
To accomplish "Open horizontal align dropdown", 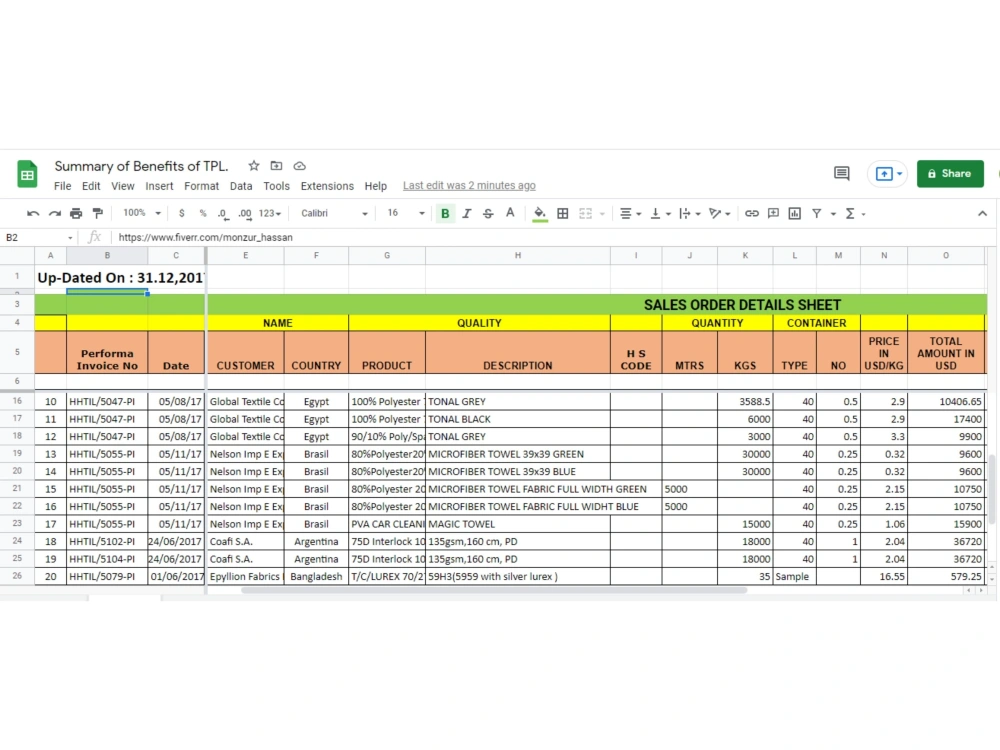I will pyautogui.click(x=630, y=214).
